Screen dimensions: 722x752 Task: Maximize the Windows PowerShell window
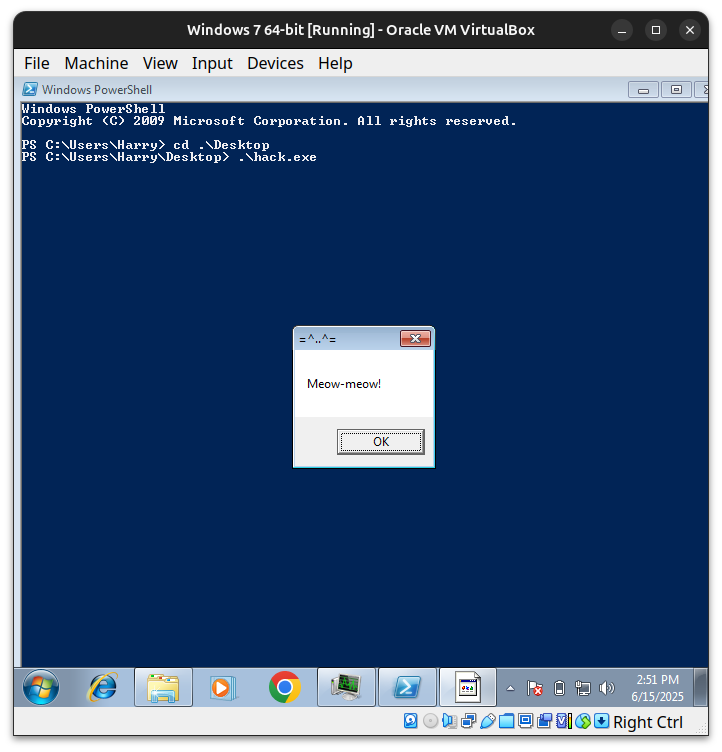click(x=676, y=90)
